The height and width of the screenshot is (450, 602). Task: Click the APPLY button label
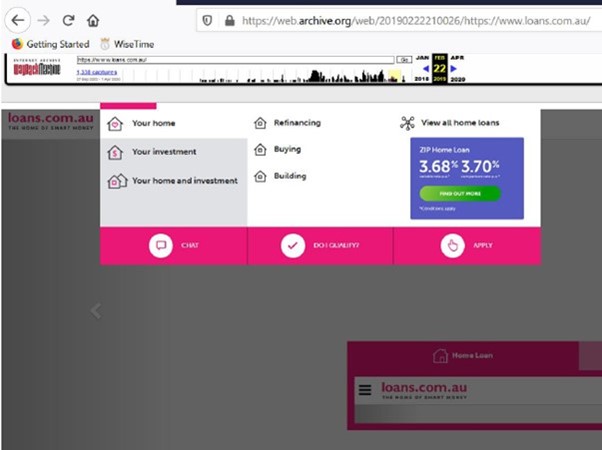483,245
